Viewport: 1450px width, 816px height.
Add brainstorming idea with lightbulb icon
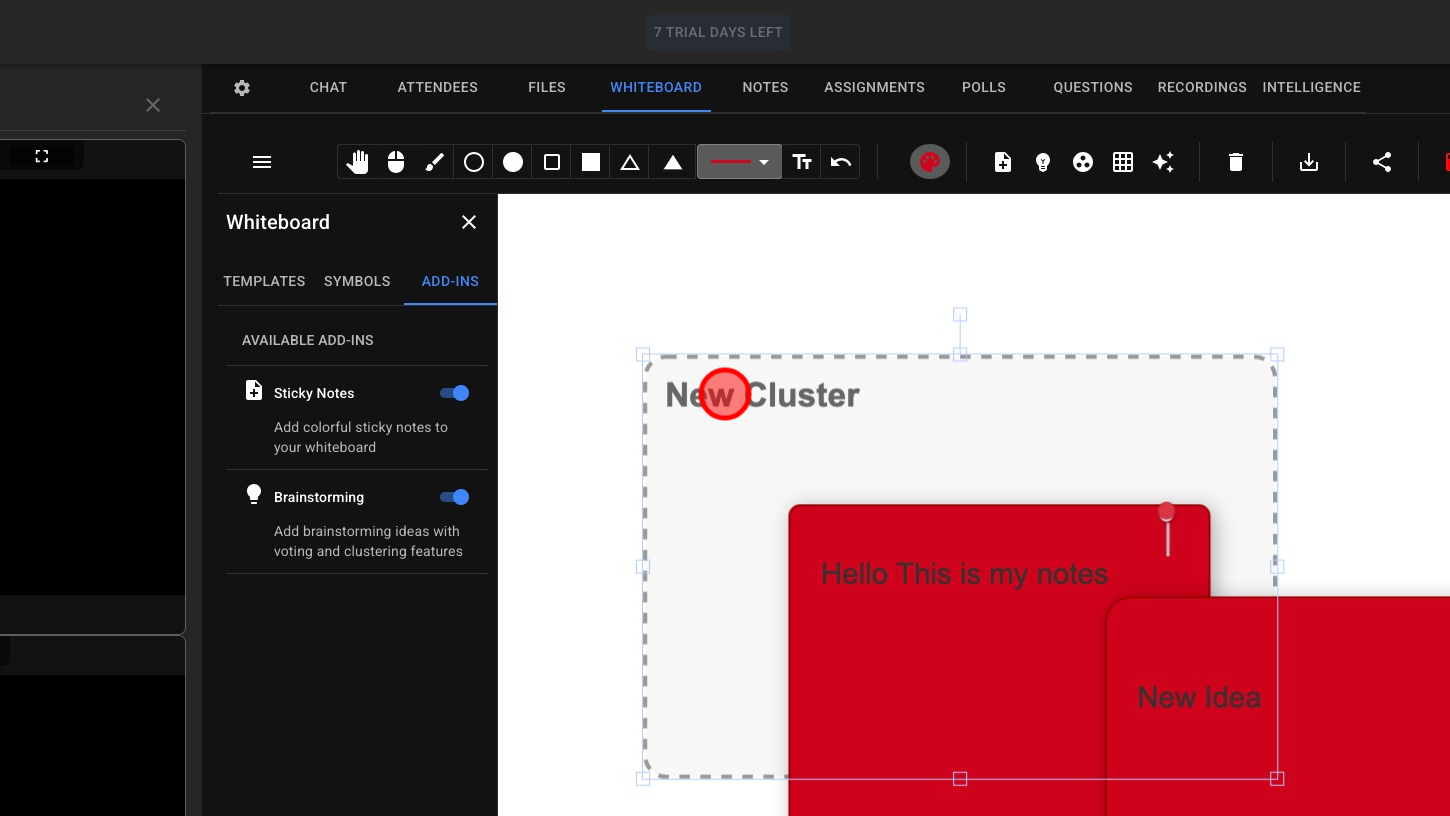[x=1043, y=162]
